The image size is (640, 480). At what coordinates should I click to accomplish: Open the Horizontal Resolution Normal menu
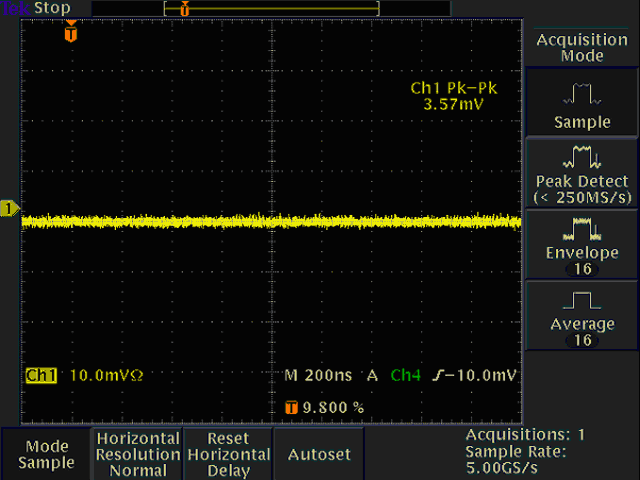[x=137, y=454]
